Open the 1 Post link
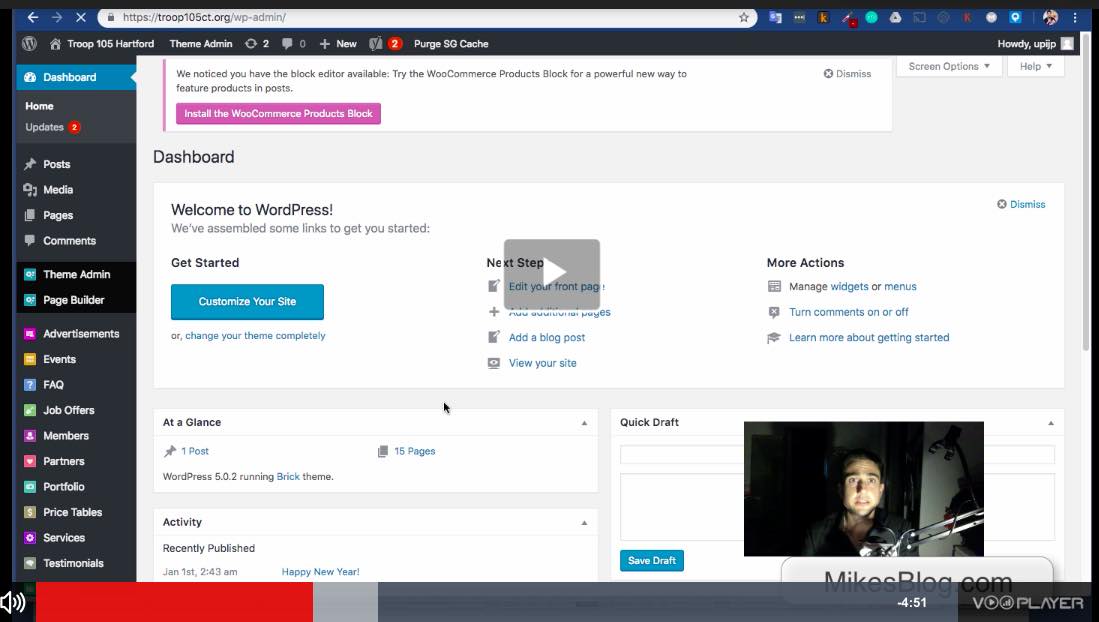Image resolution: width=1099 pixels, height=622 pixels. 195,451
